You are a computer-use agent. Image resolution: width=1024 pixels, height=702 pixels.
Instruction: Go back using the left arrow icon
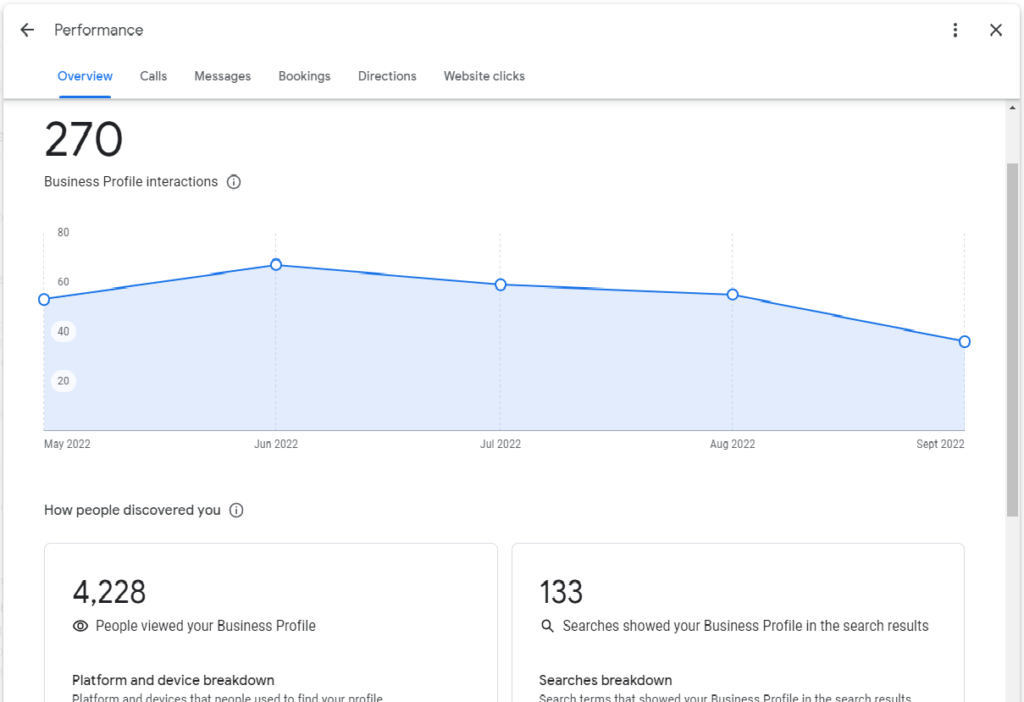pyautogui.click(x=27, y=30)
